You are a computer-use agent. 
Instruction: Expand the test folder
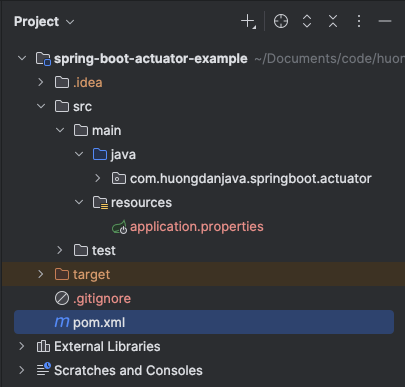(x=60, y=250)
